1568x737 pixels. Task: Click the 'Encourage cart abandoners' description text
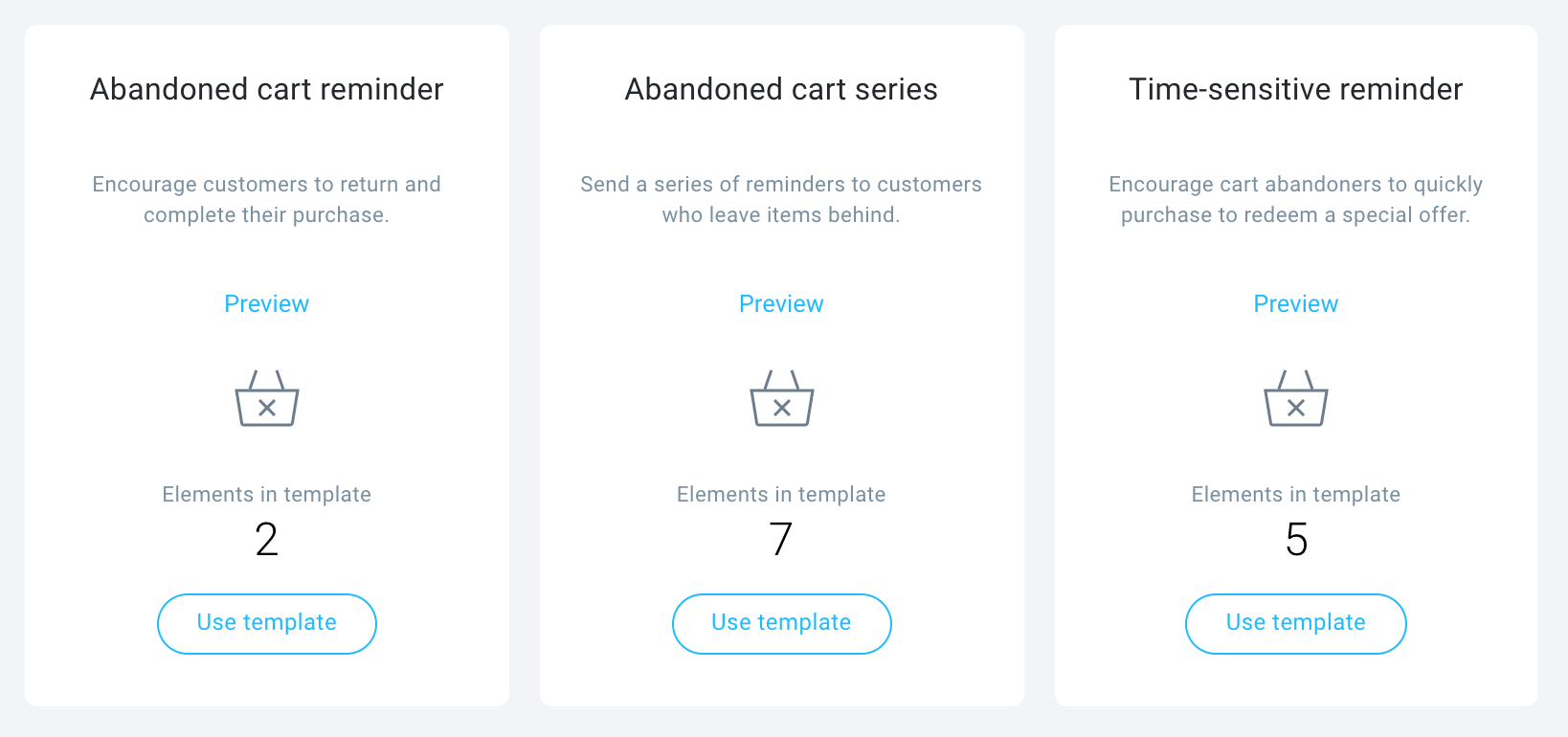click(x=1296, y=199)
